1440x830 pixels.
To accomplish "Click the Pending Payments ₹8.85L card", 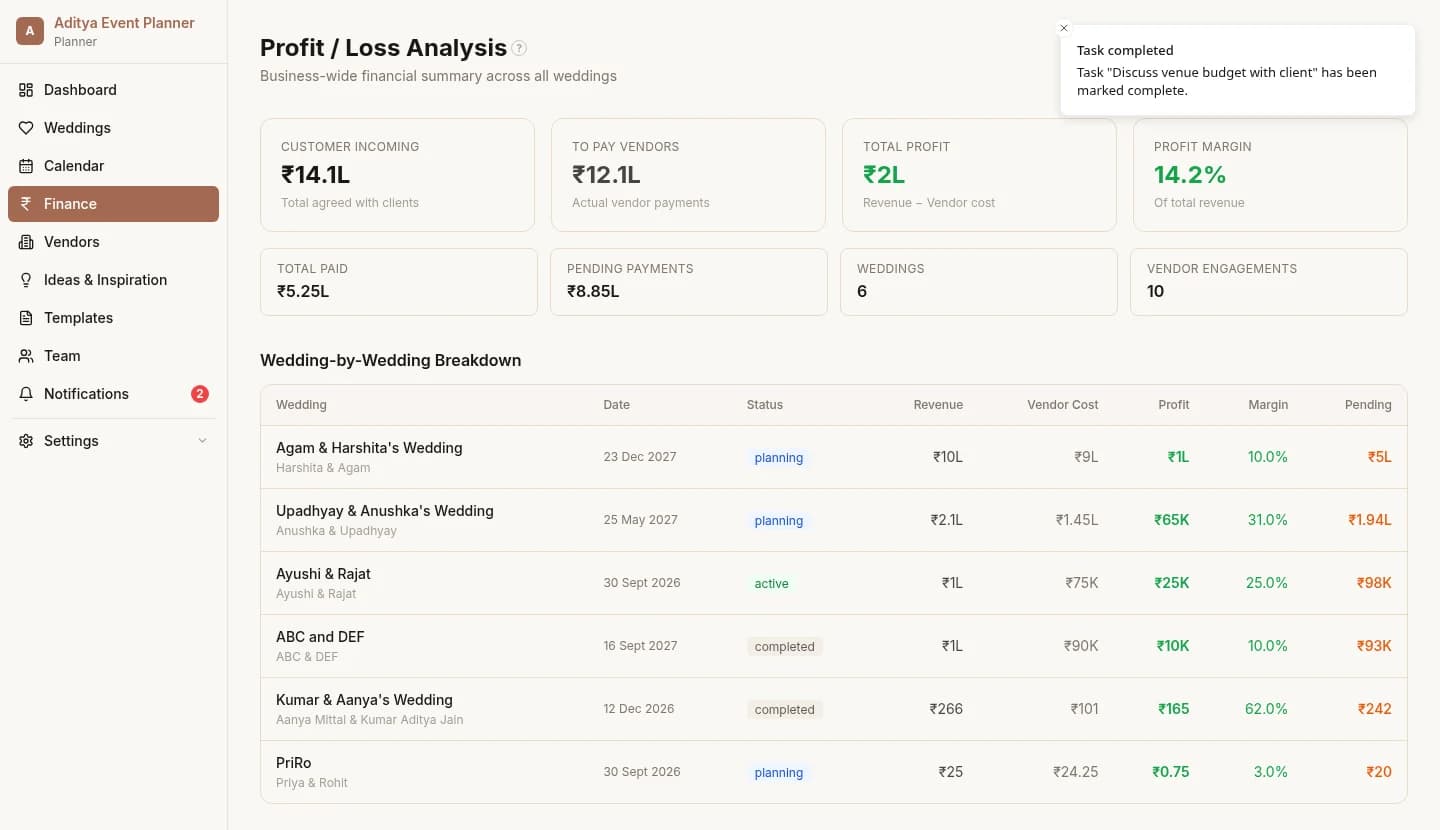I will pos(689,282).
